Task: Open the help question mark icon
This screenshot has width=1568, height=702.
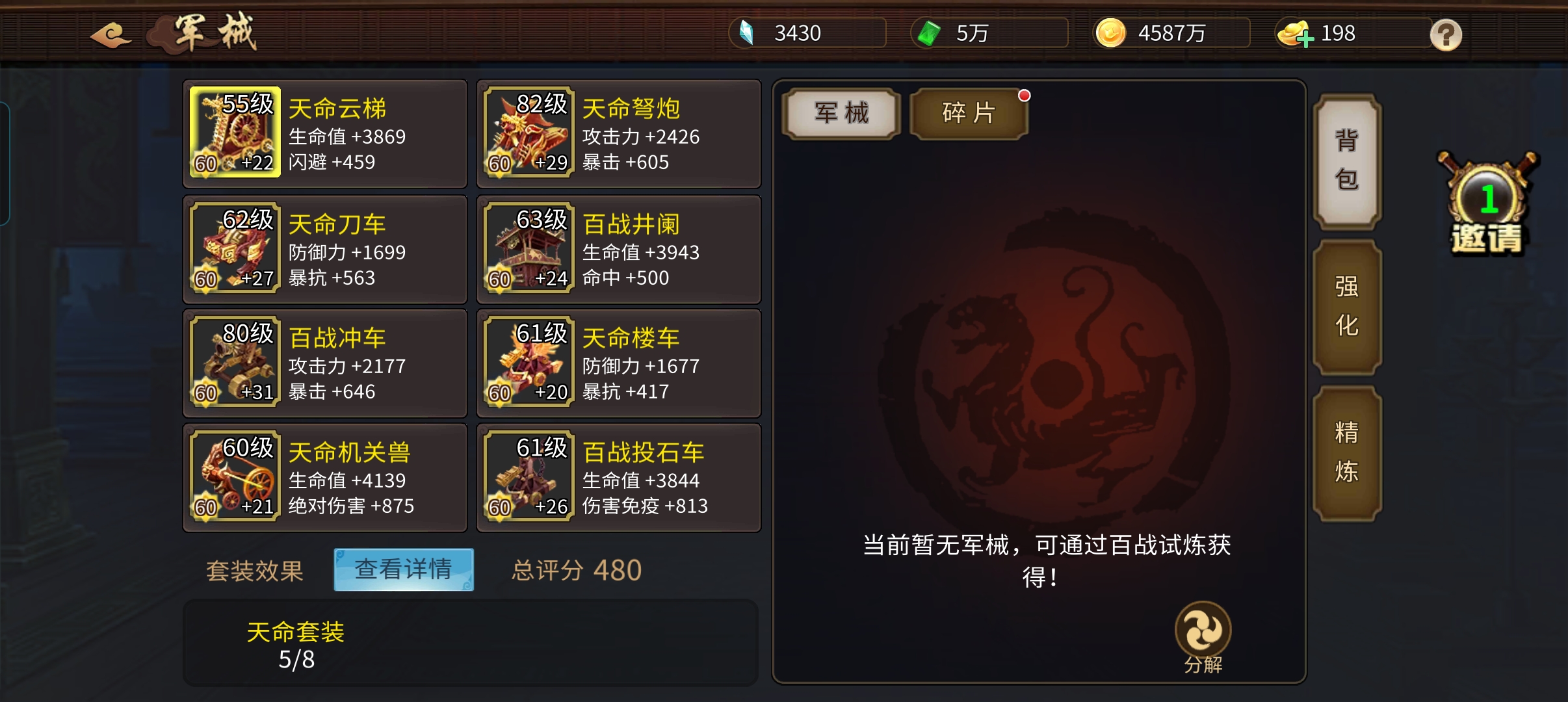Action: pos(1445,34)
